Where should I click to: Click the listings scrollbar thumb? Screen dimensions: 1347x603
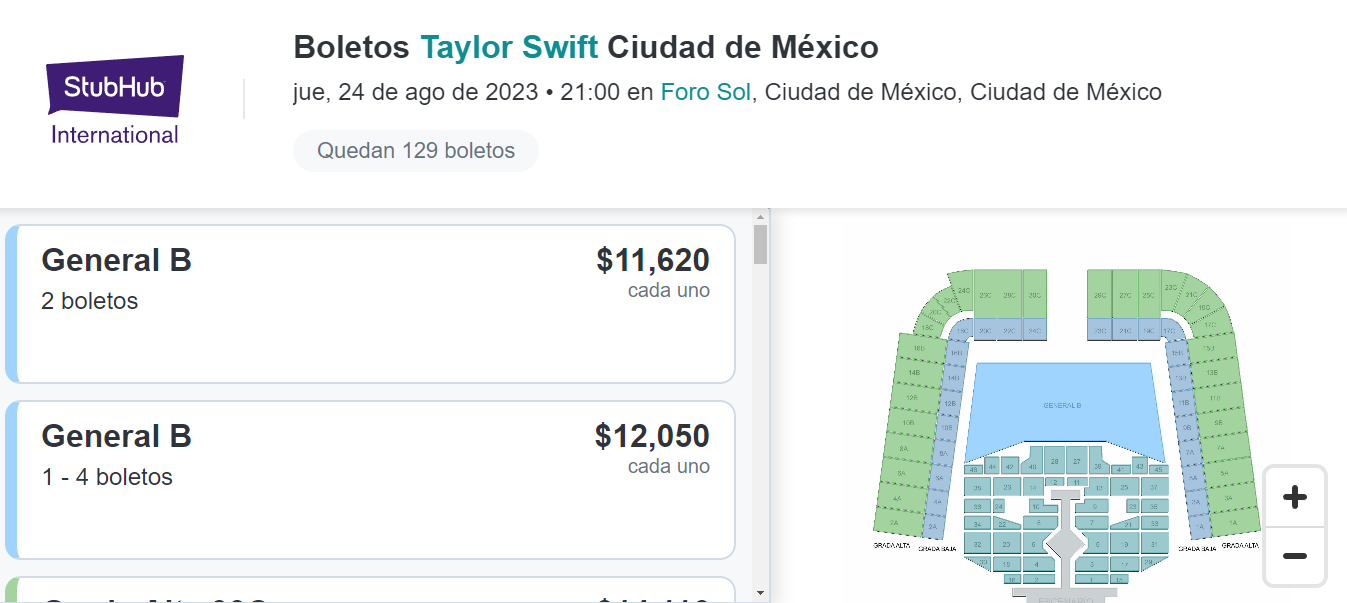pyautogui.click(x=761, y=244)
